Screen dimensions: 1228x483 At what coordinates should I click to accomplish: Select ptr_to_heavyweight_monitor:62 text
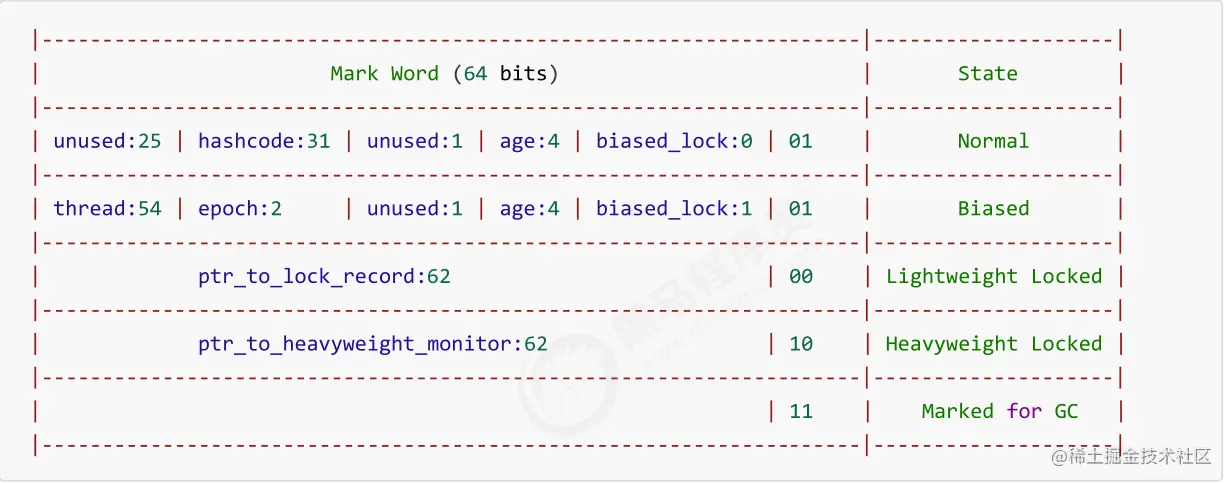point(373,344)
